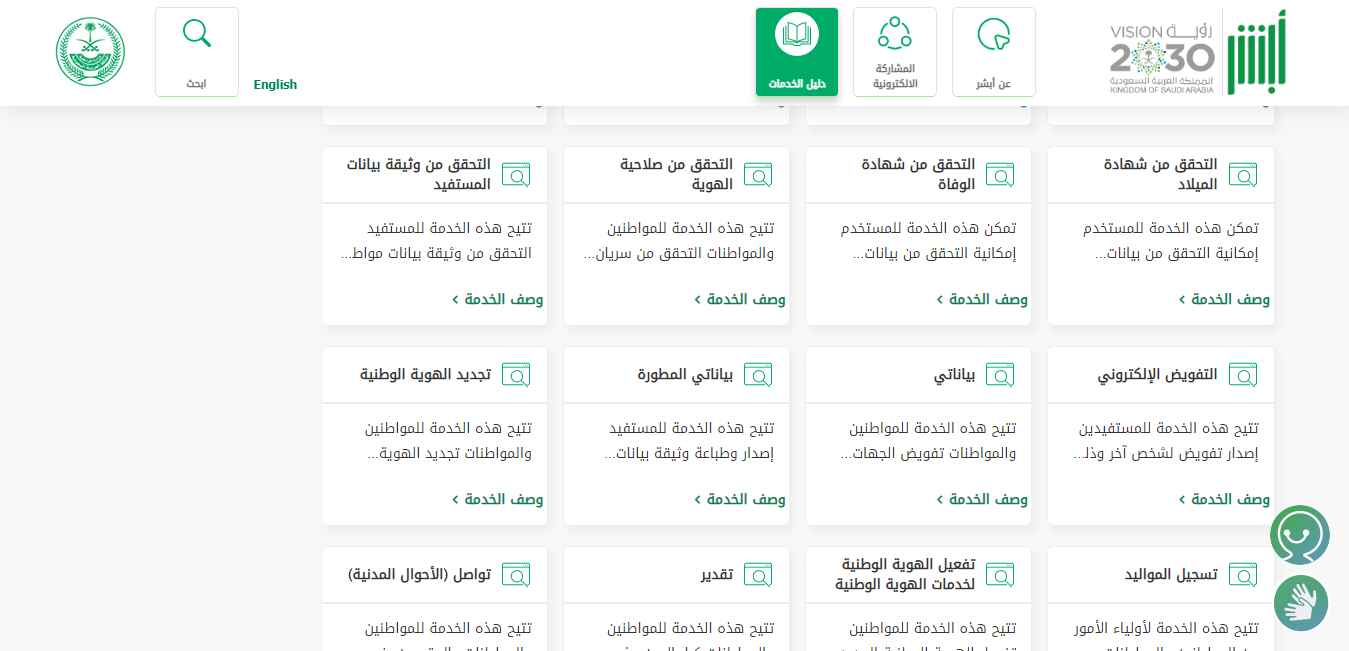Open تواصل (الأحوال المدنية) service card
The image size is (1349, 651).
click(x=419, y=575)
